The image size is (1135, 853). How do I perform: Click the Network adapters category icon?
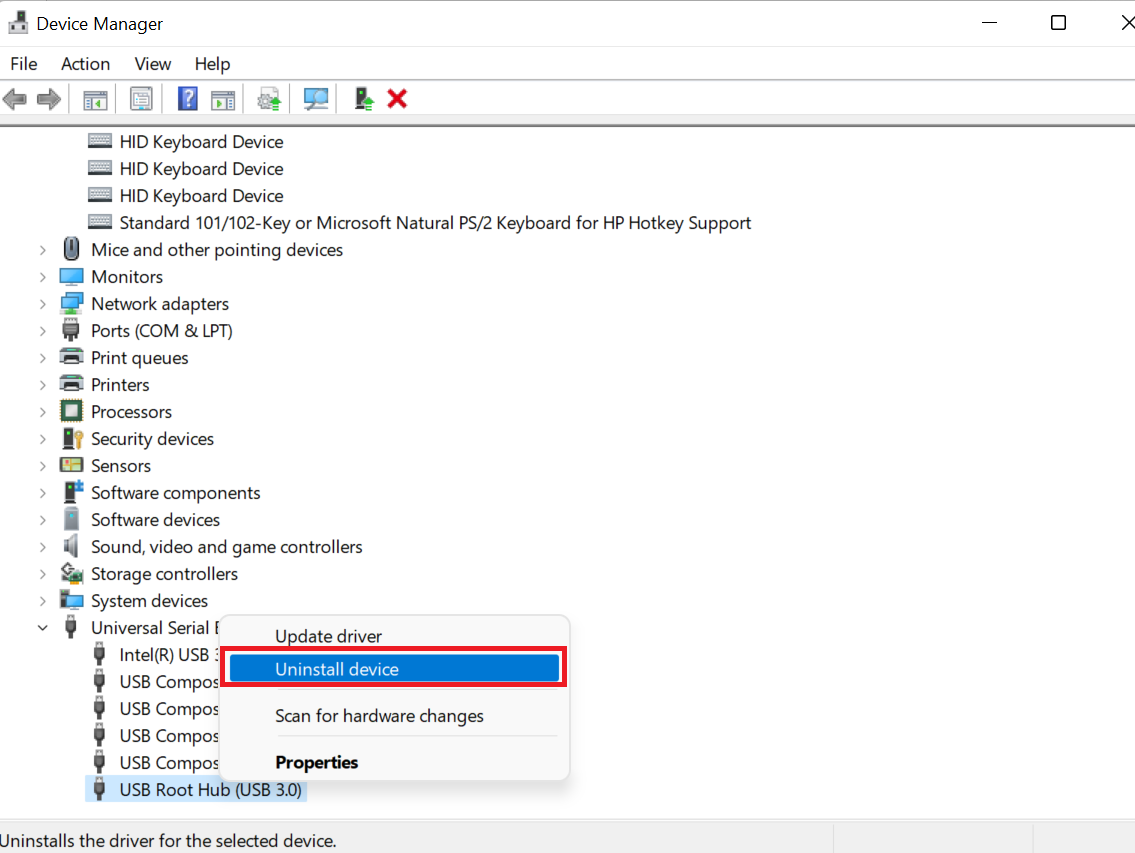(x=71, y=303)
